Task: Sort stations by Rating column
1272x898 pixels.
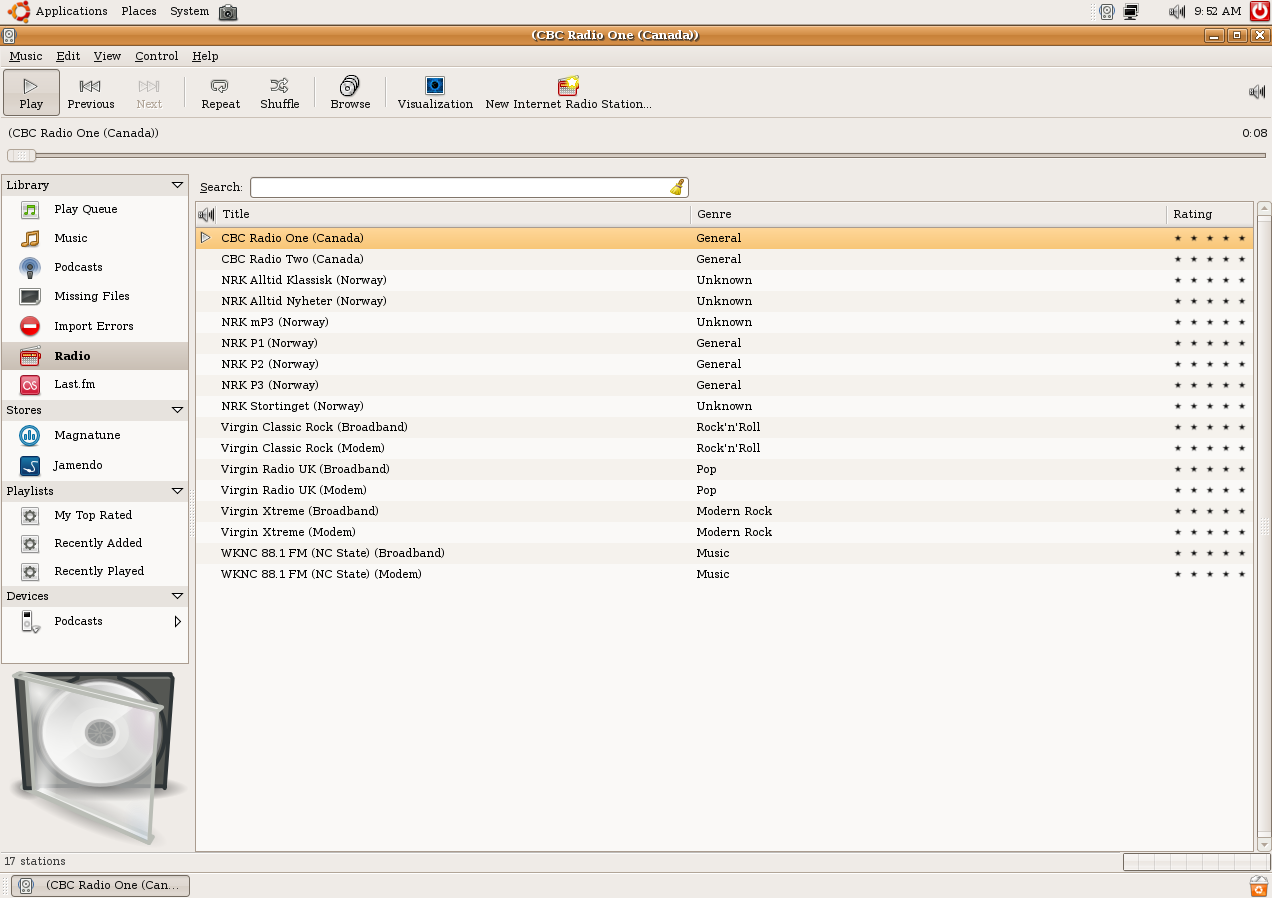Action: 1210,214
